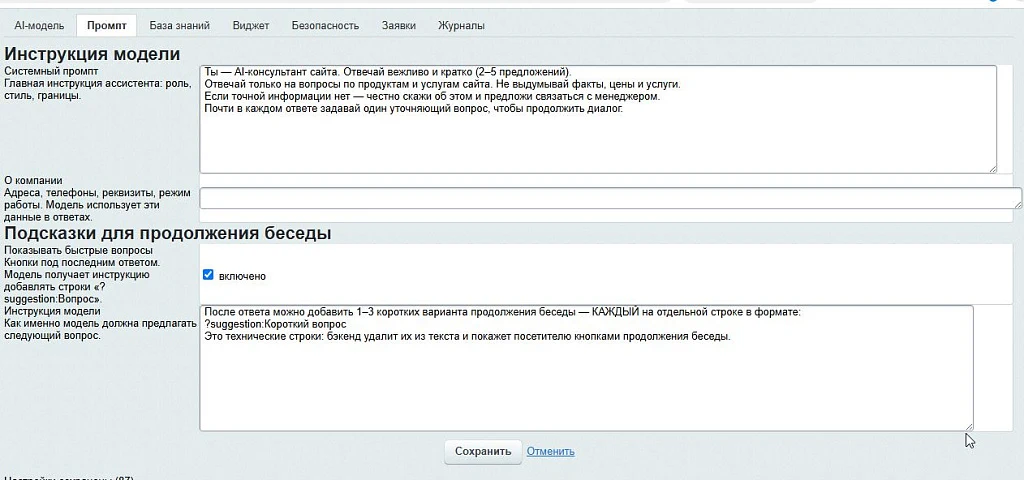
Task: Switch to the Виджет tab
Action: (251, 25)
